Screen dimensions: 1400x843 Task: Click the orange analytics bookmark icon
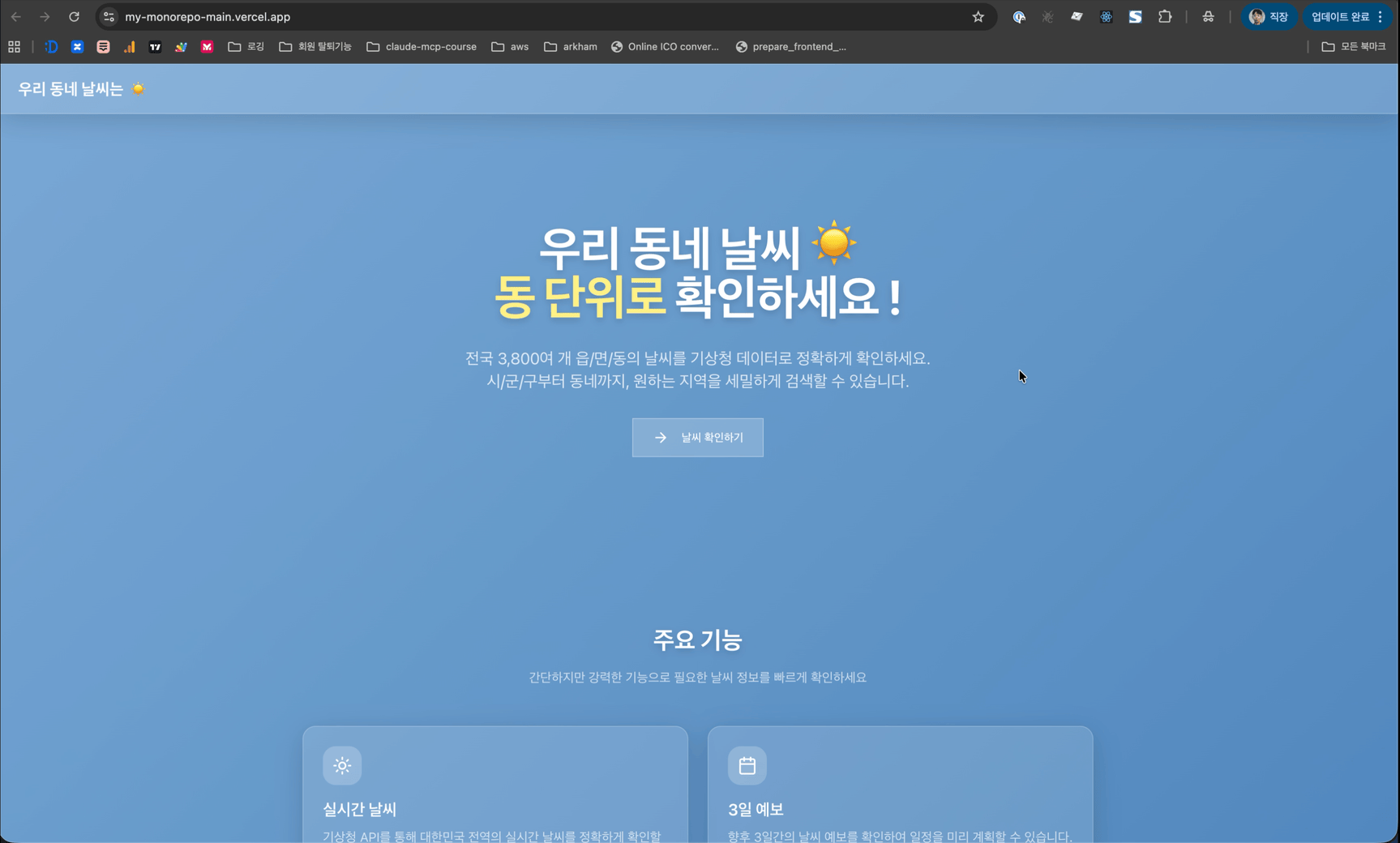pos(129,46)
